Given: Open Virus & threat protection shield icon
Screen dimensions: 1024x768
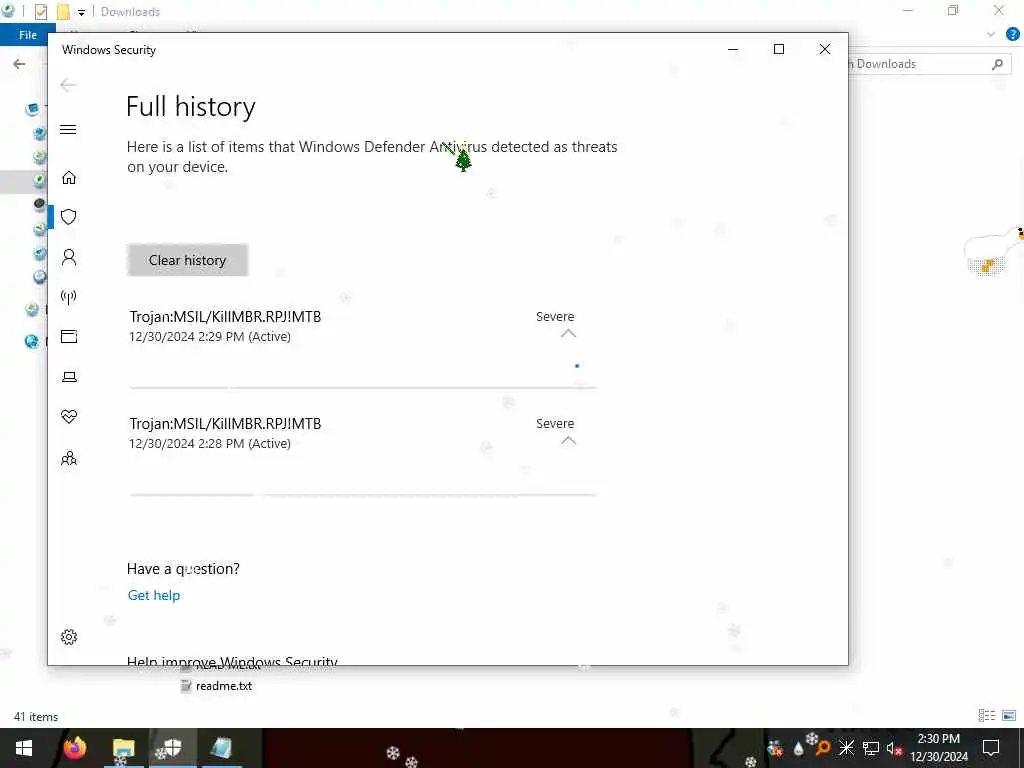Looking at the screenshot, I should [69, 217].
